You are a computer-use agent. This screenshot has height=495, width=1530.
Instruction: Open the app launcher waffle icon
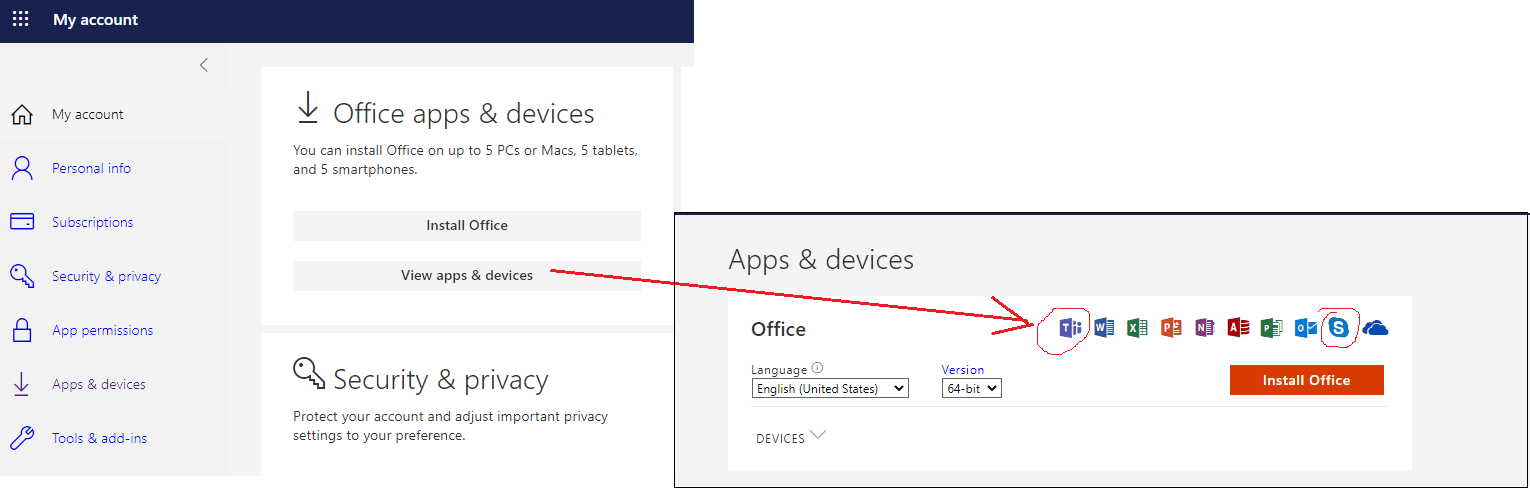click(x=20, y=19)
